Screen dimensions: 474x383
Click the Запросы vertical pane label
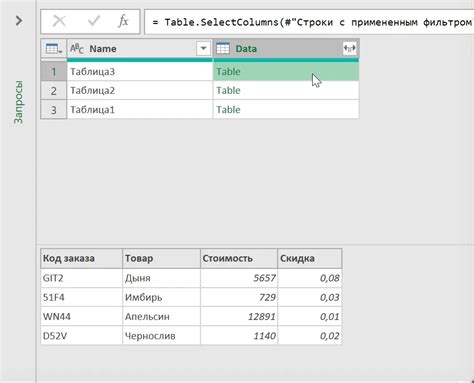[x=19, y=102]
